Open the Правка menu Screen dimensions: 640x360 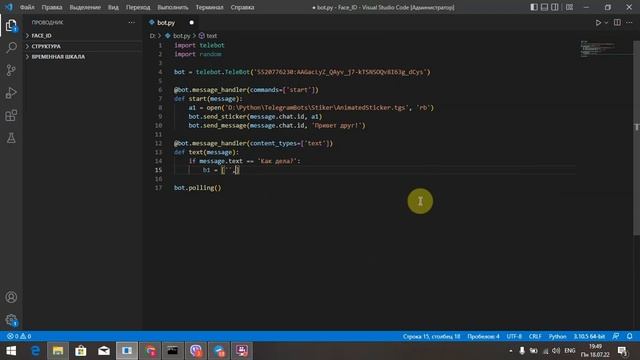tap(52, 7)
